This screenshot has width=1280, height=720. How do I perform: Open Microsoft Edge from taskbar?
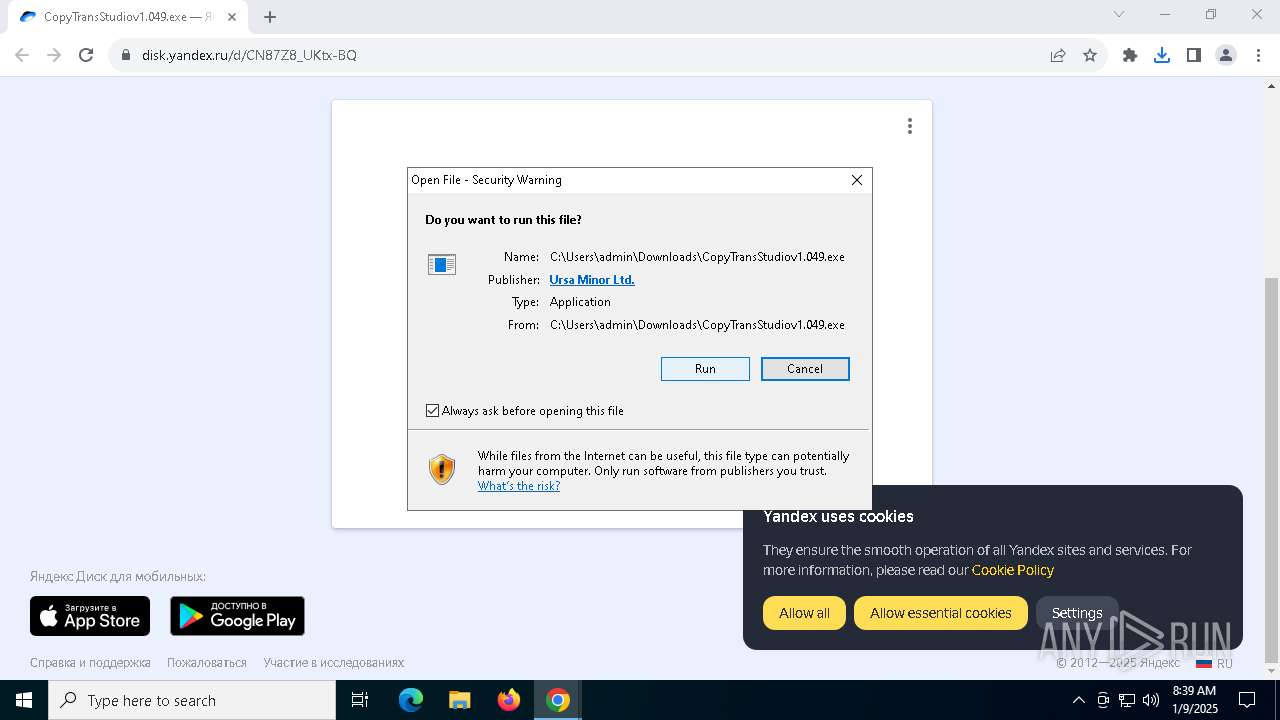coord(411,700)
